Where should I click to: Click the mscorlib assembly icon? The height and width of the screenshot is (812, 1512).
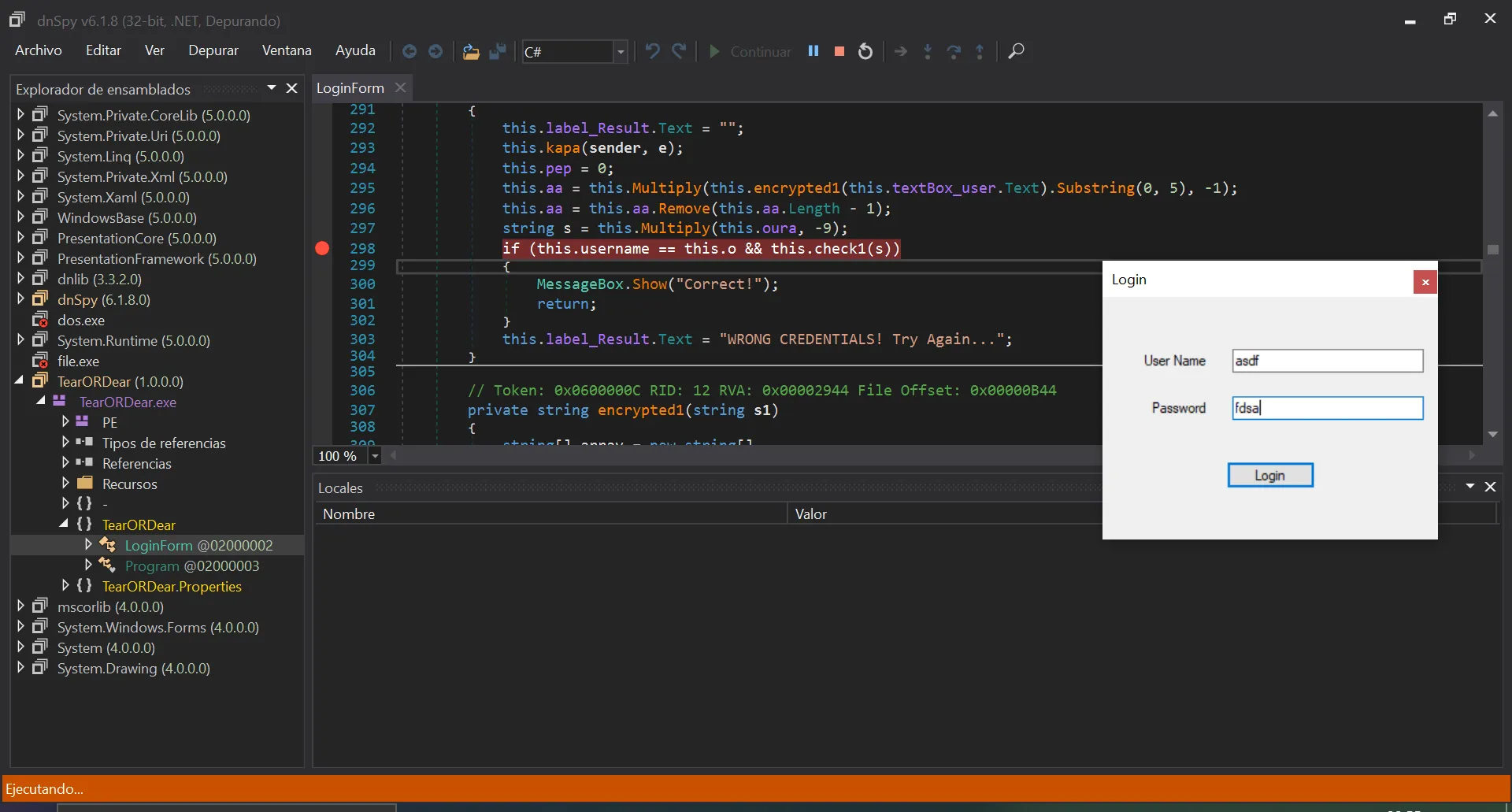pyautogui.click(x=40, y=606)
